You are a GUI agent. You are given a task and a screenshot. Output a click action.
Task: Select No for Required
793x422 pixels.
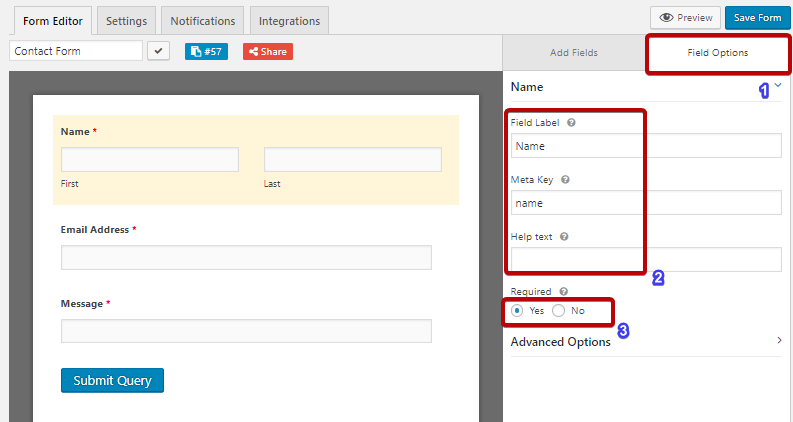coord(558,311)
